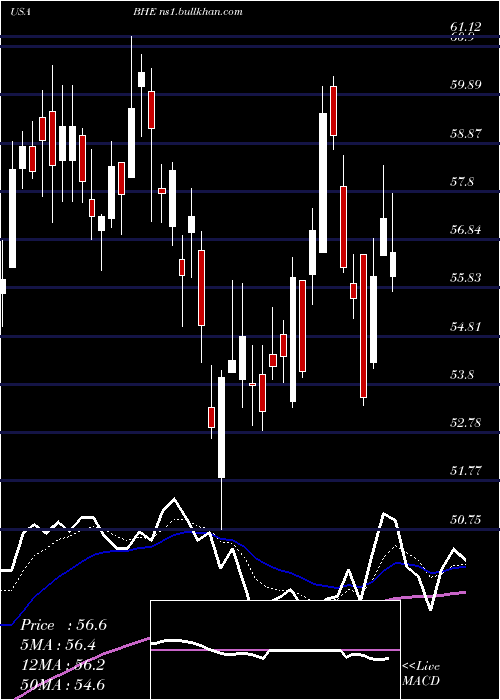500x700 pixels.
Task: Click the 56.84 price axis label
Action: [x=466, y=230]
